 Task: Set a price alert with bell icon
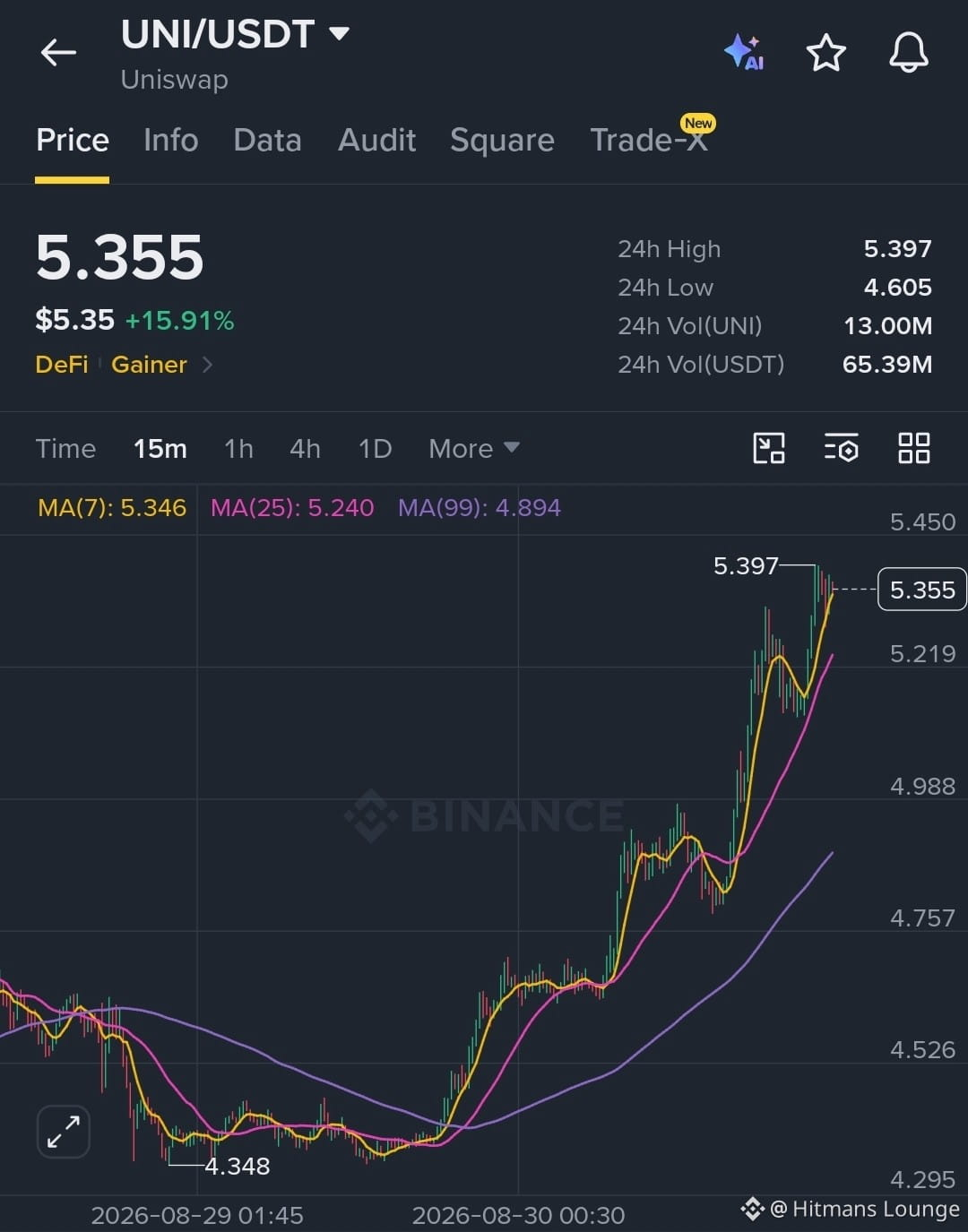click(x=908, y=52)
